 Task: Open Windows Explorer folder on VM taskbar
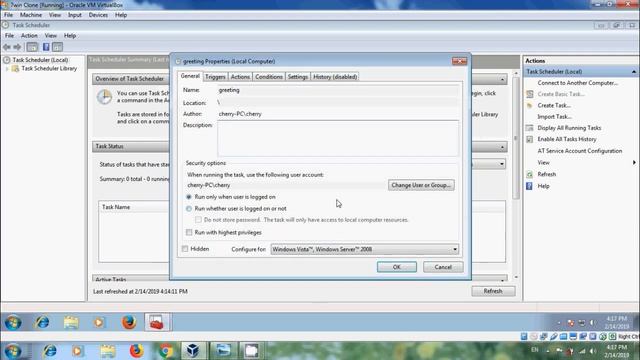pos(71,322)
